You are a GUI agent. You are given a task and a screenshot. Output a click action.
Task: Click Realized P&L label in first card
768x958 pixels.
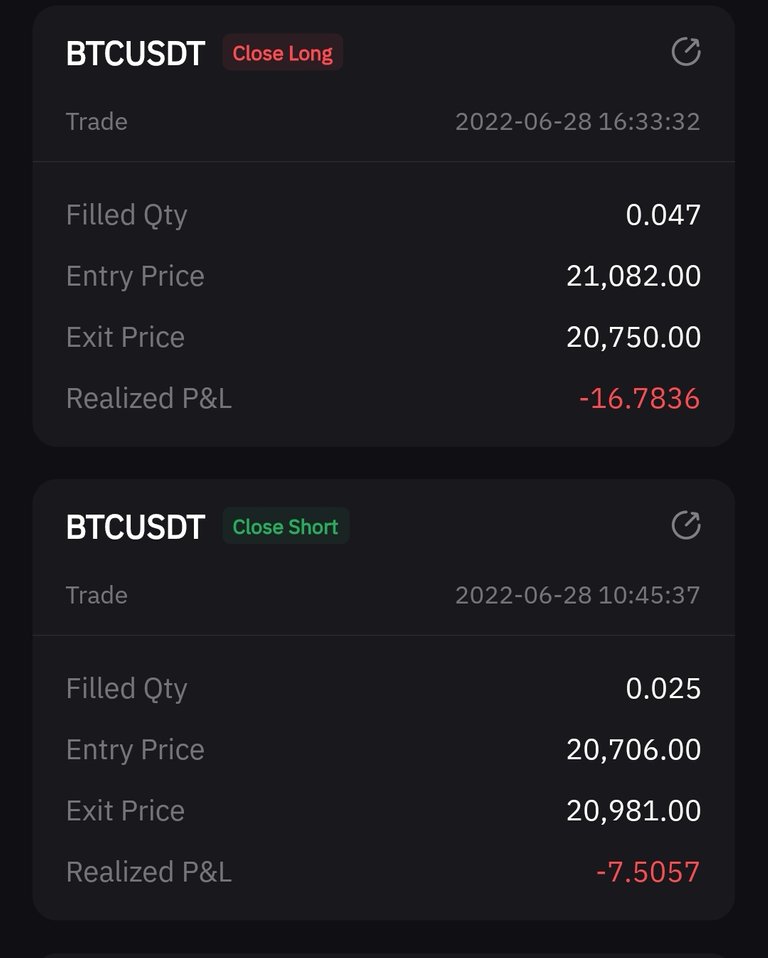point(149,398)
